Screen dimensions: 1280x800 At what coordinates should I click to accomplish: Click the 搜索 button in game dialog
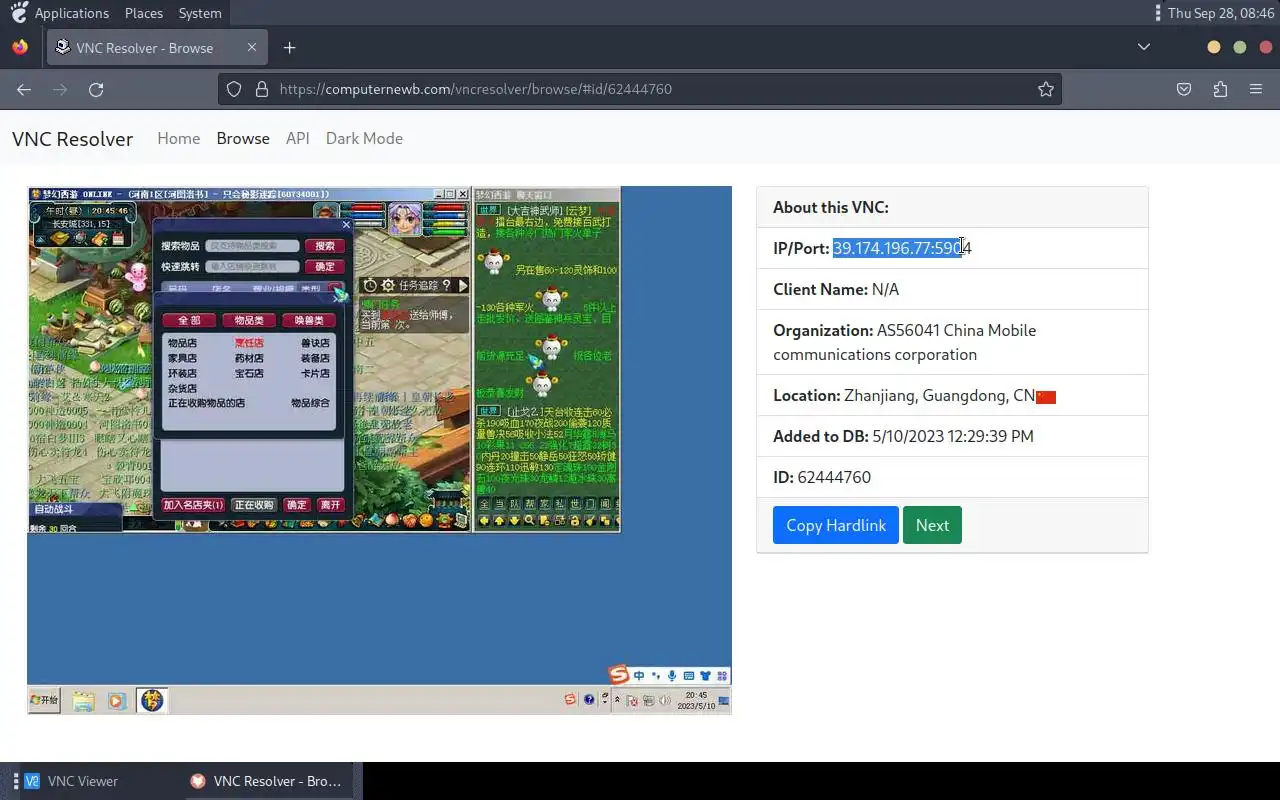click(325, 245)
